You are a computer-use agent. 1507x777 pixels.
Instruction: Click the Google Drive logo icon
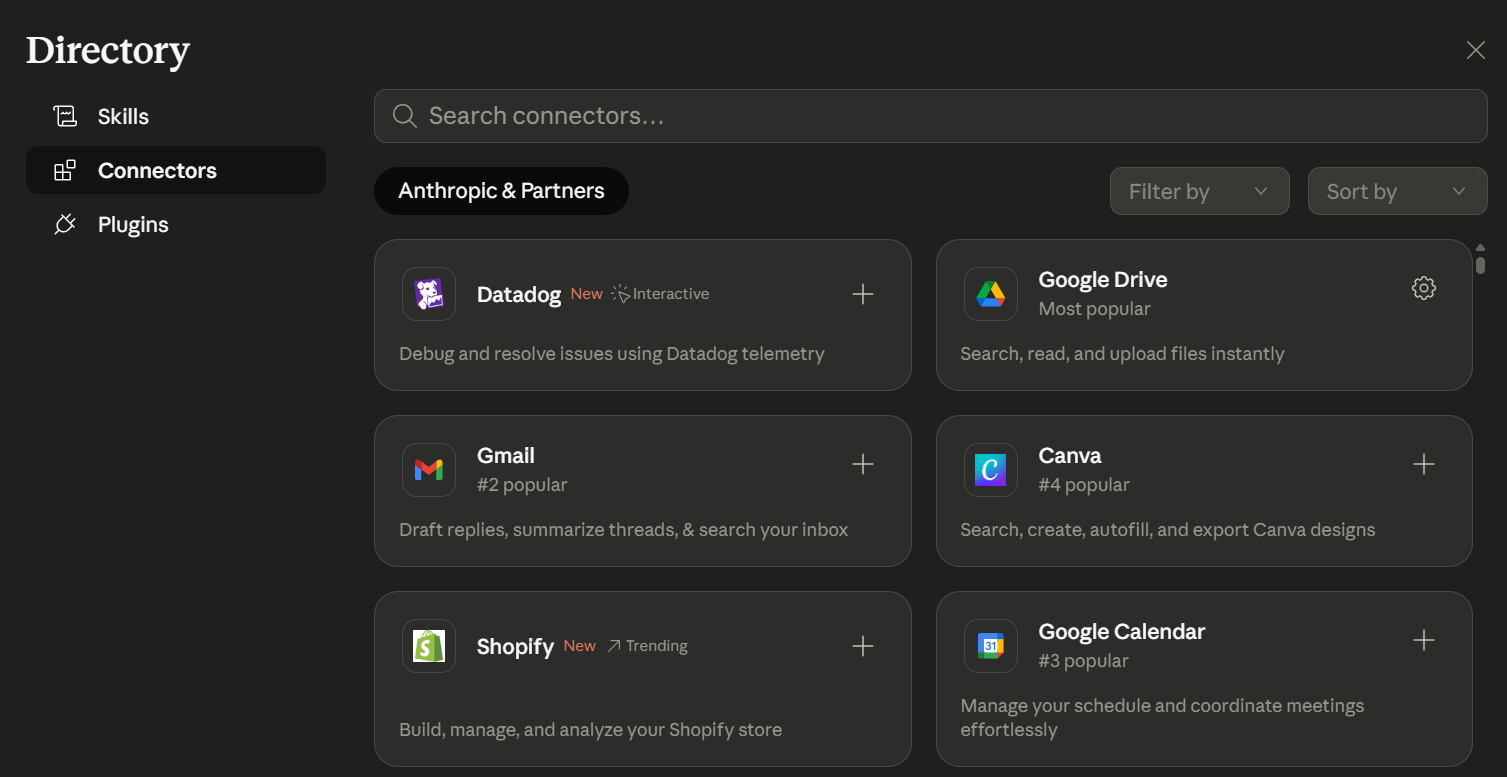991,294
